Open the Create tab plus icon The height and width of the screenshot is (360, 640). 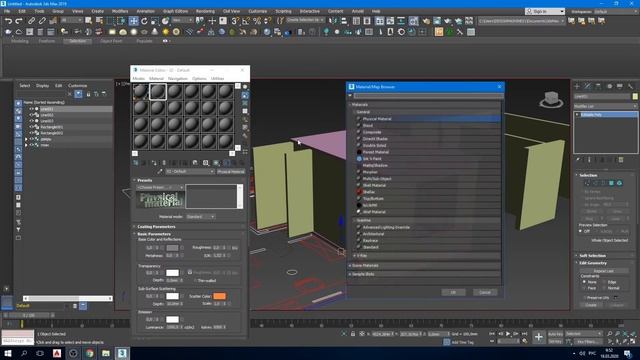click(577, 86)
